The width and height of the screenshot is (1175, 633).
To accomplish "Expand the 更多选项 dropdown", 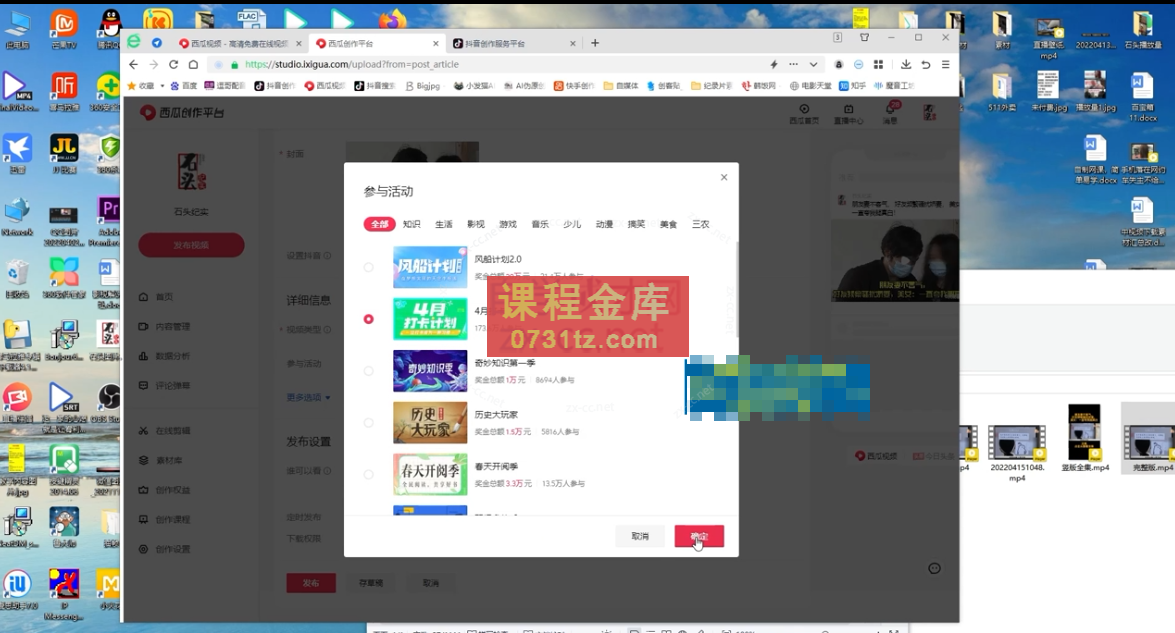I will tap(308, 397).
